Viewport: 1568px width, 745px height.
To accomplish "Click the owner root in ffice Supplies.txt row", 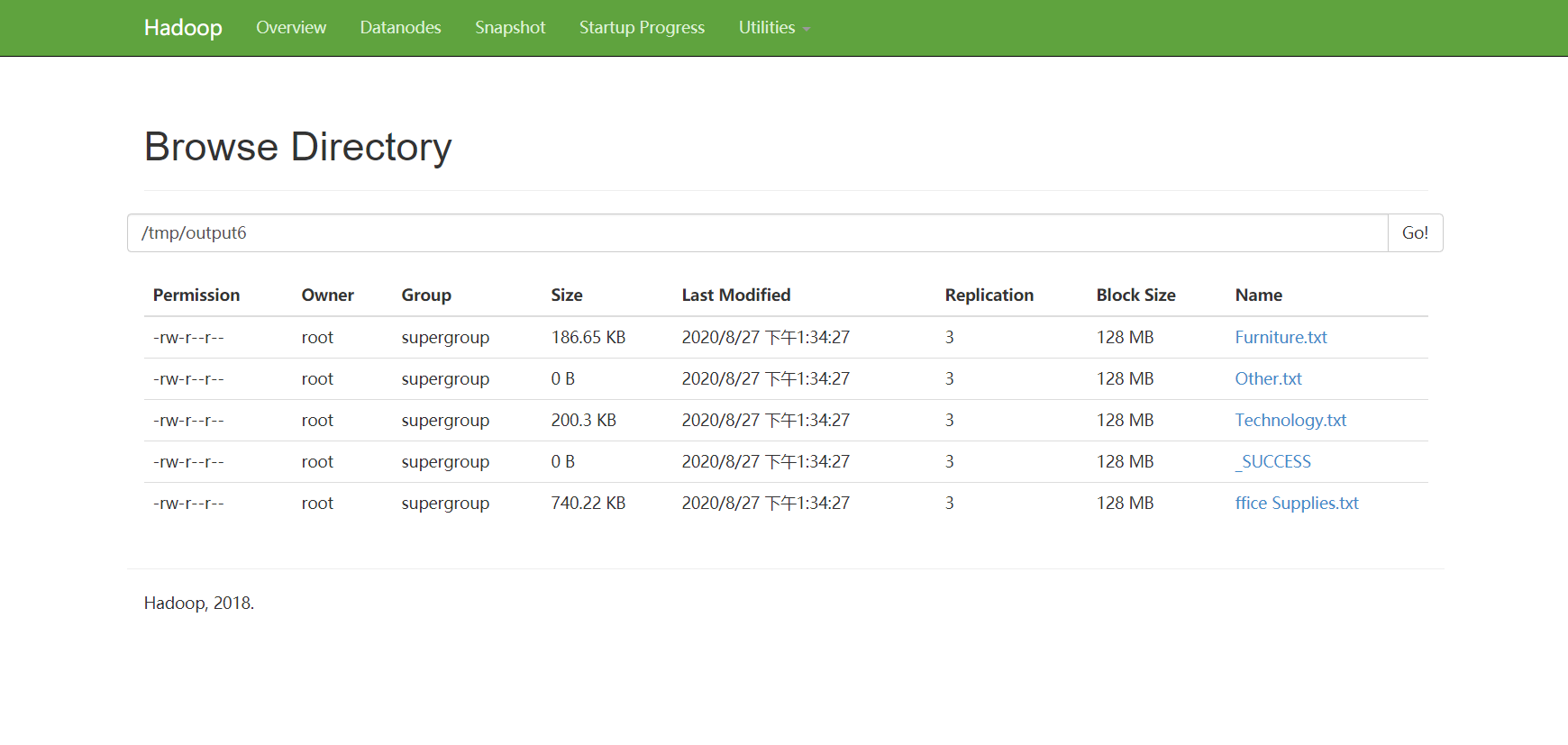I will 317,504.
